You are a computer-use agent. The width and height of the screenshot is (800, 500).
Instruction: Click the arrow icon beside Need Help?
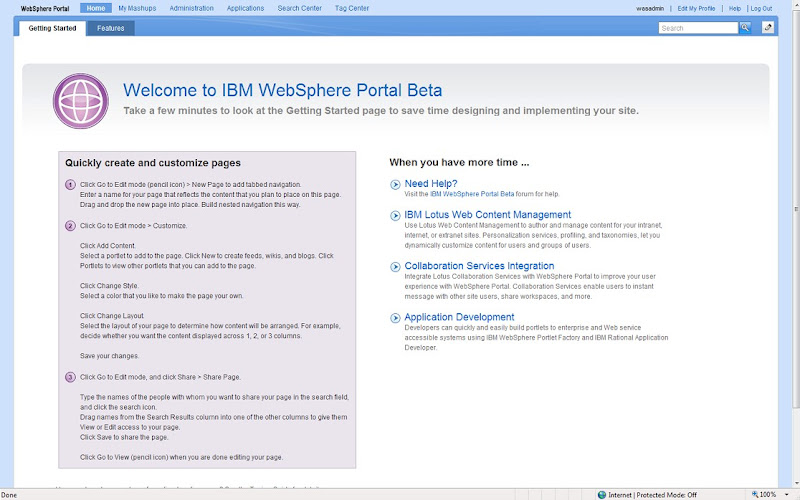click(x=396, y=184)
